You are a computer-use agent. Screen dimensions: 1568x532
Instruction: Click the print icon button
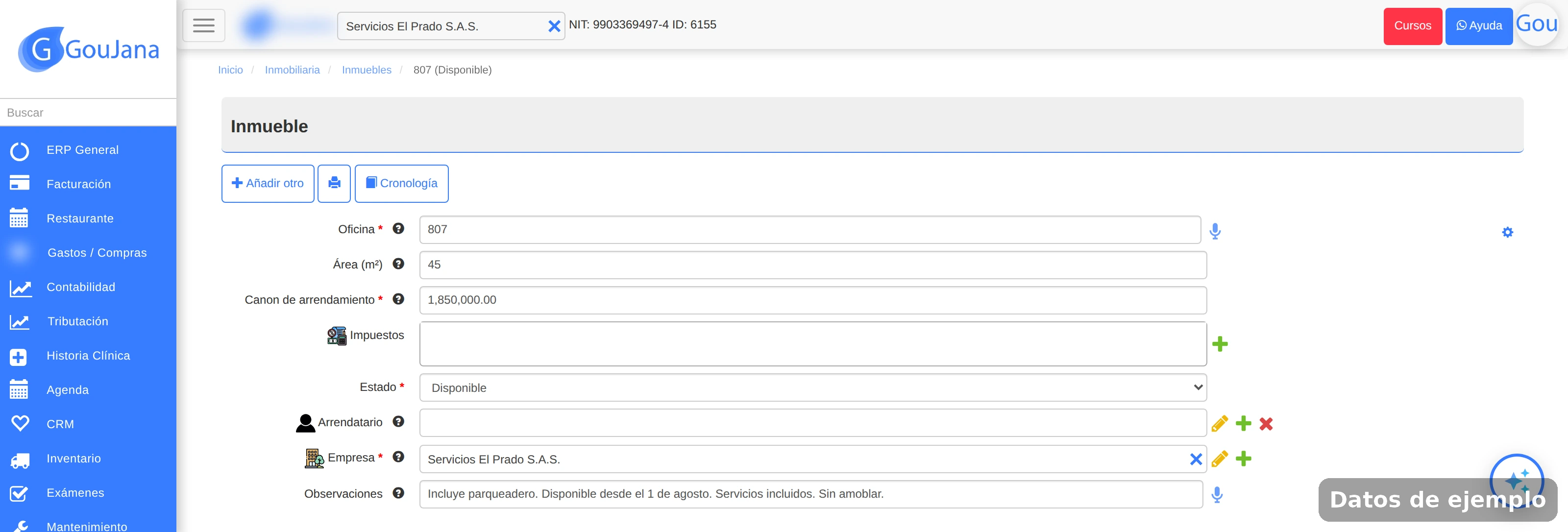pos(334,183)
